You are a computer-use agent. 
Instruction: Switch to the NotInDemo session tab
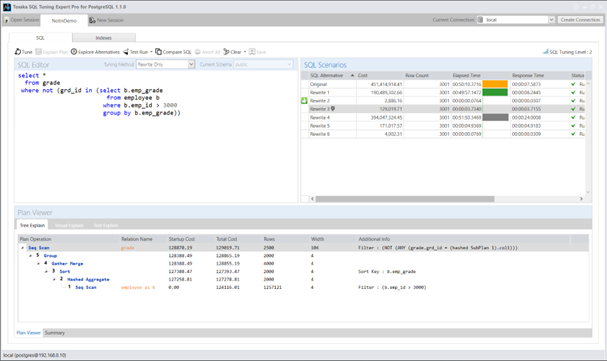tap(64, 21)
